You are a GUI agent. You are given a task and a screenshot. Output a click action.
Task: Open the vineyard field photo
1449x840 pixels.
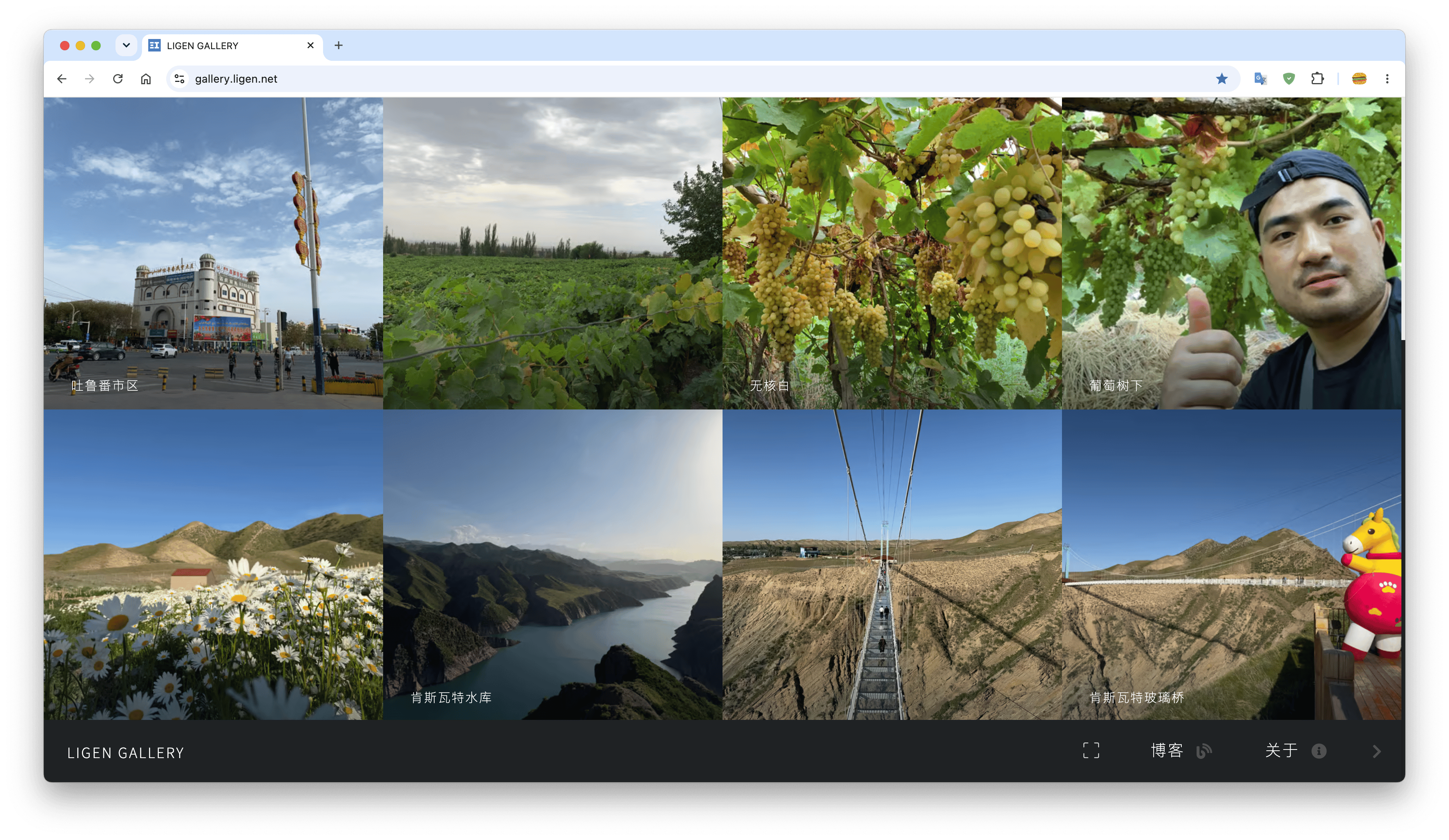[x=552, y=253]
